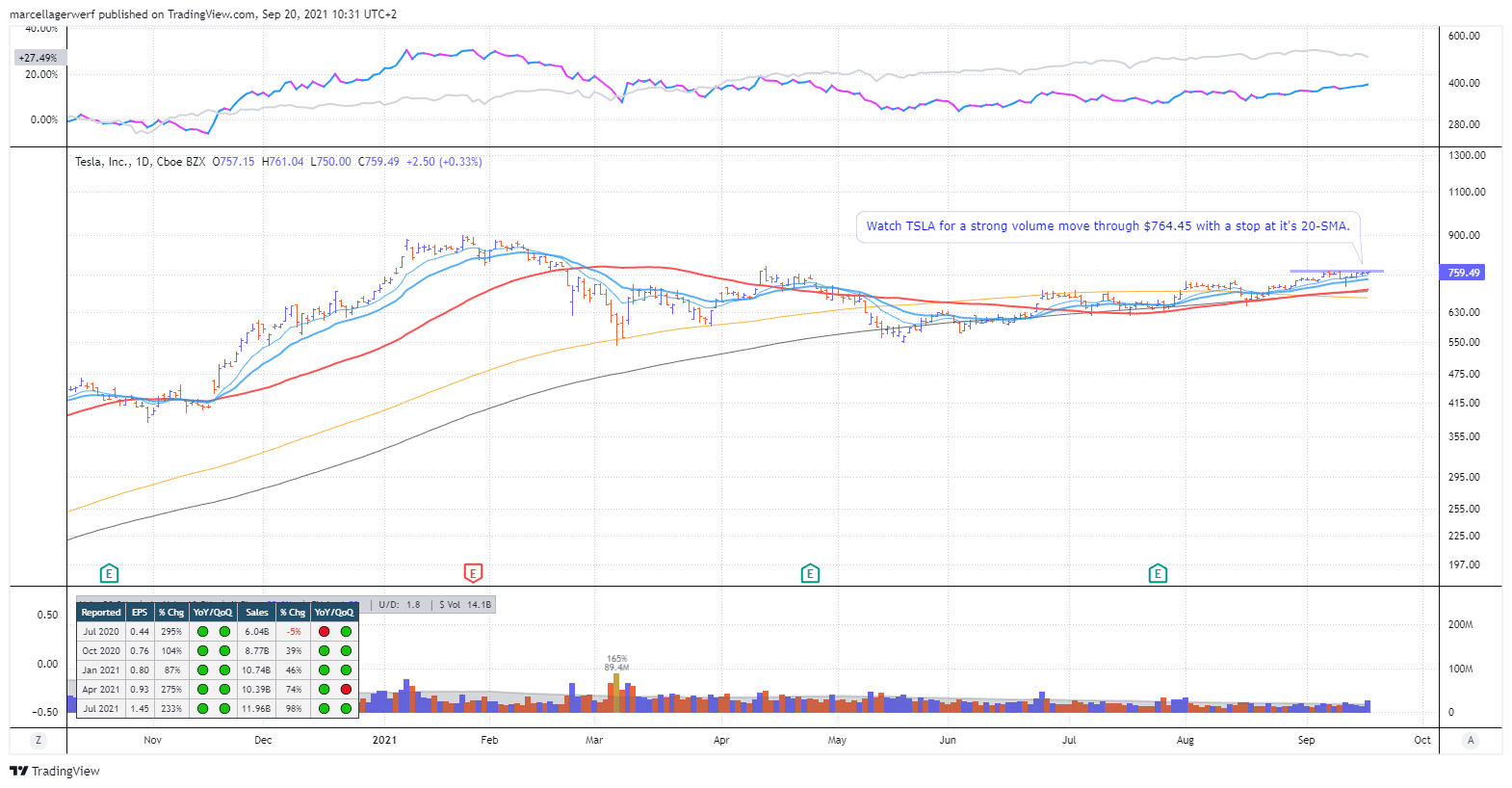Click the red earnings marker near February
Viewport: 1512px width, 788px height.
pyautogui.click(x=473, y=574)
